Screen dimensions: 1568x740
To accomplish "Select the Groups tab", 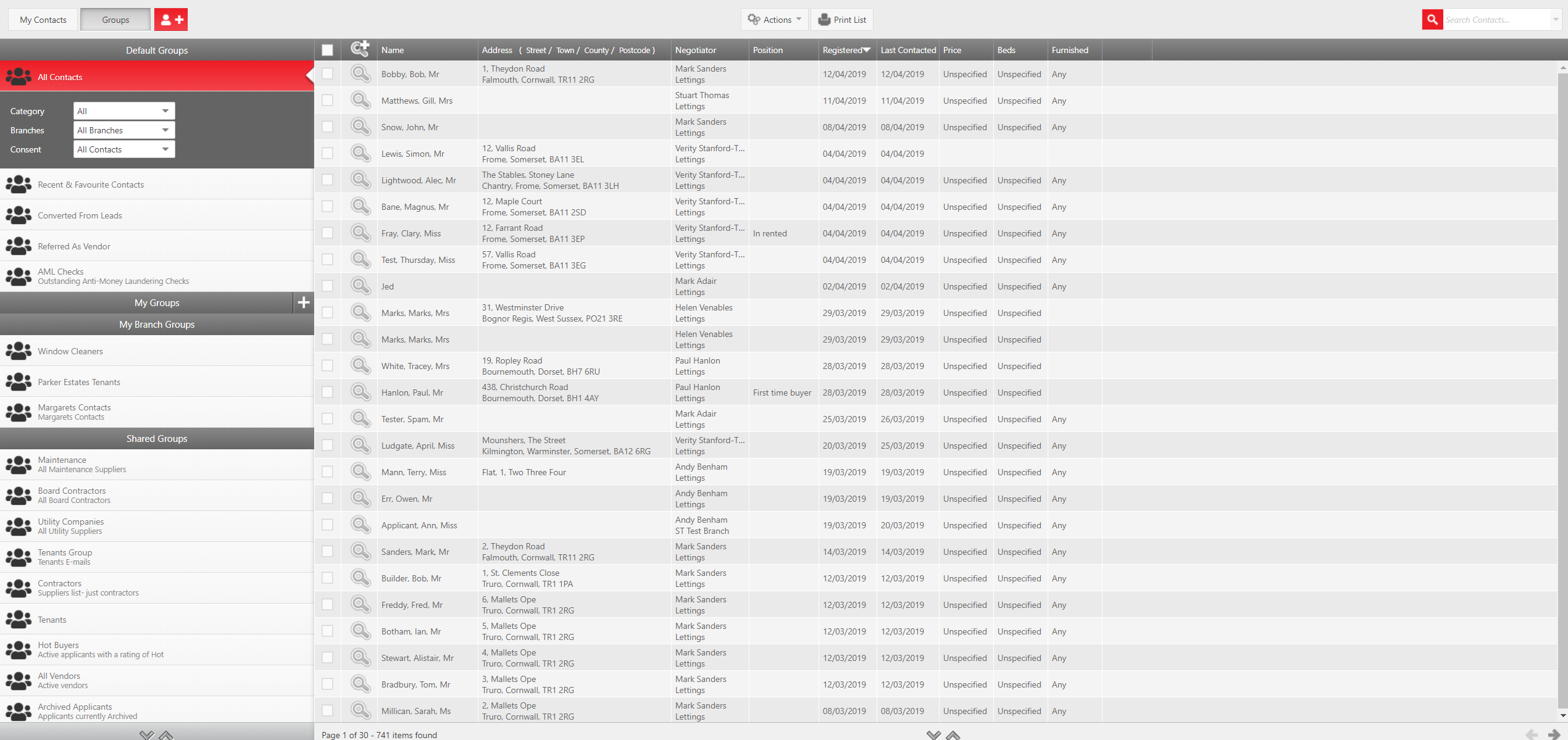I will tap(115, 20).
